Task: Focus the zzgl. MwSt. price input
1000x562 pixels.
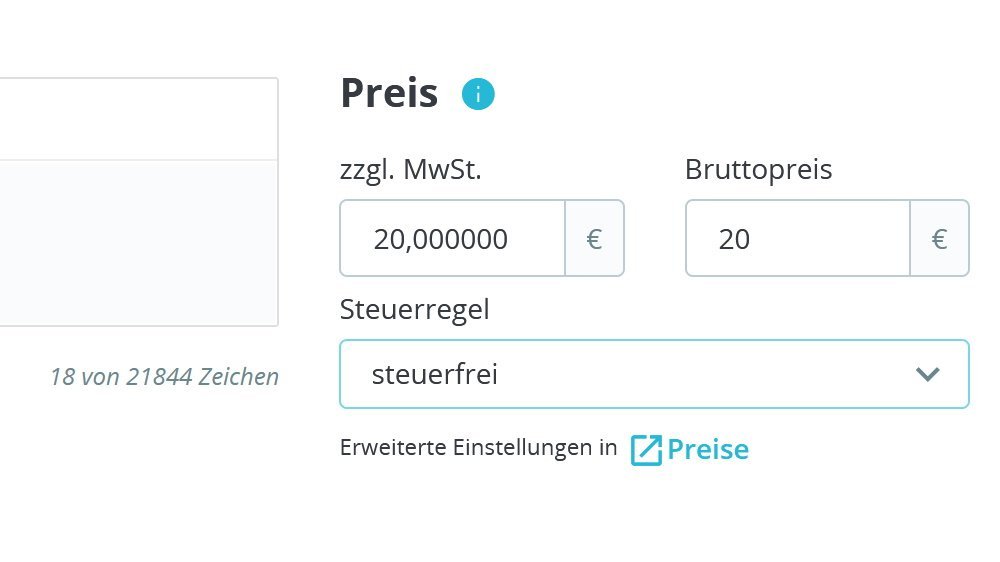Action: click(453, 239)
